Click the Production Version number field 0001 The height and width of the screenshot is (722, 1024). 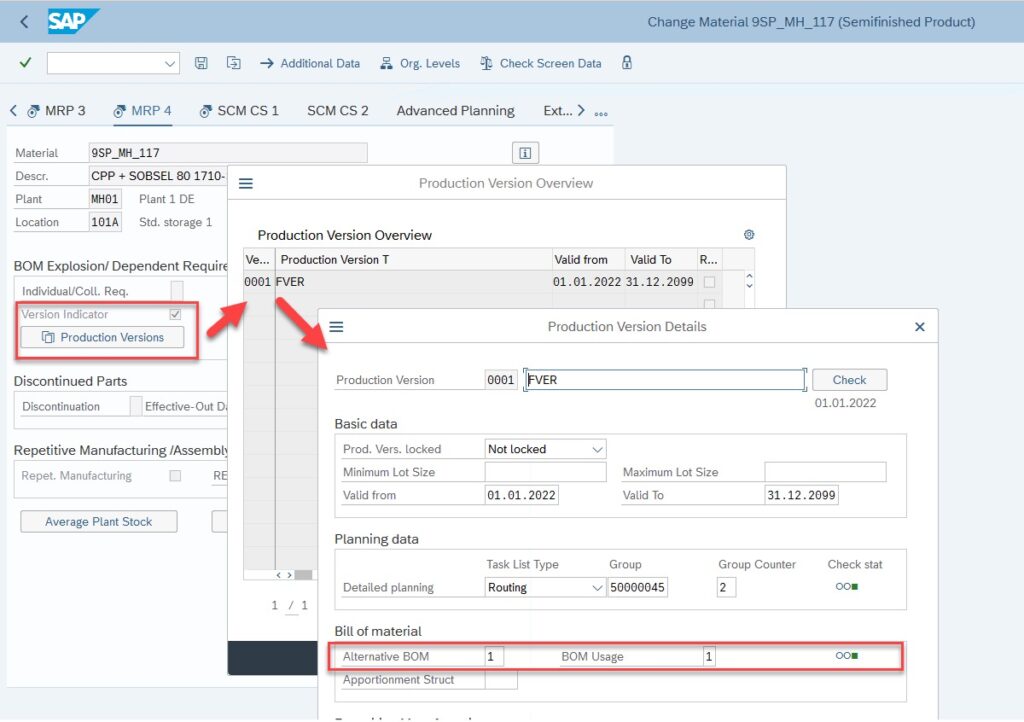pyautogui.click(x=501, y=380)
